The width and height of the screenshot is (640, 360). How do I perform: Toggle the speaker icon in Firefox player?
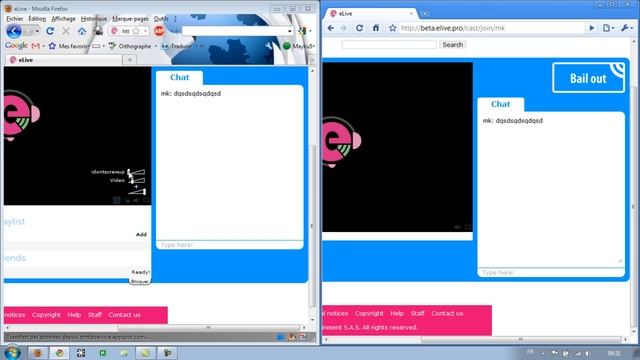[x=136, y=200]
